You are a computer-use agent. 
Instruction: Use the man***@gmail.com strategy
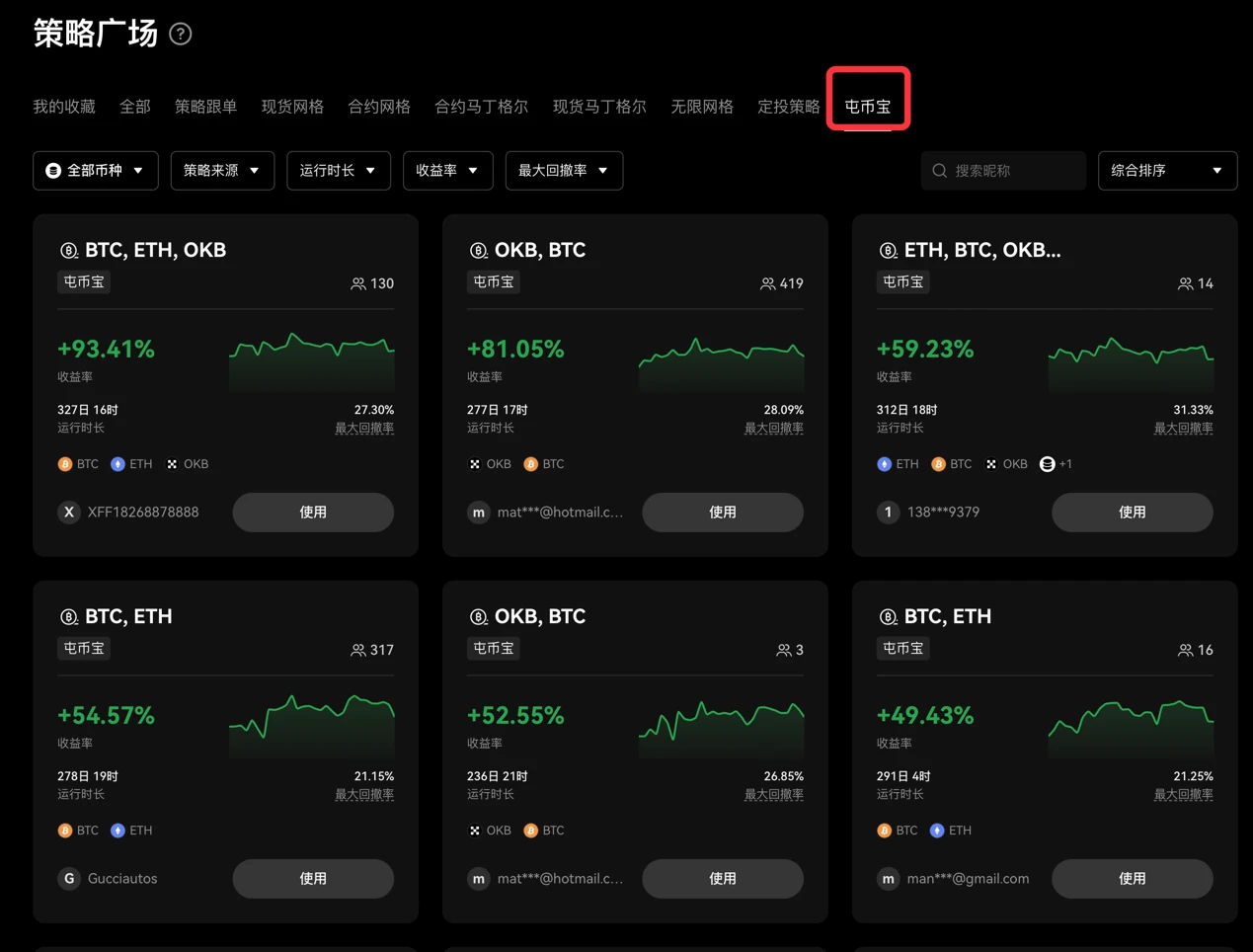tap(1133, 879)
